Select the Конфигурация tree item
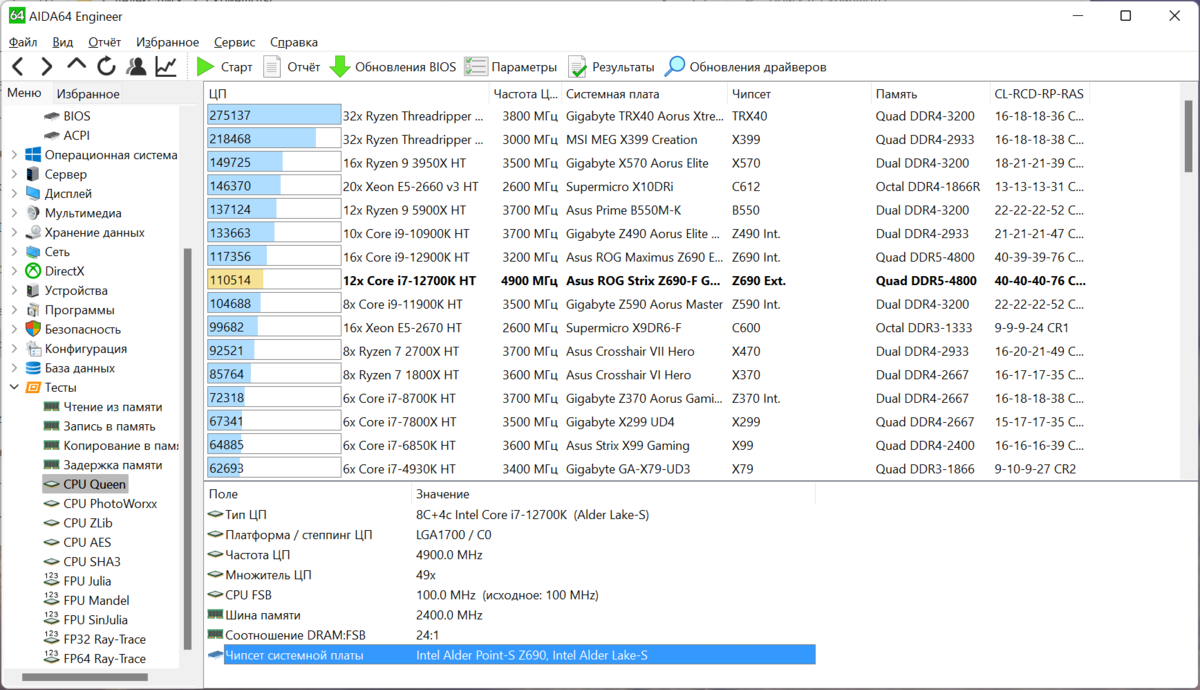This screenshot has width=1200, height=690. (x=85, y=349)
